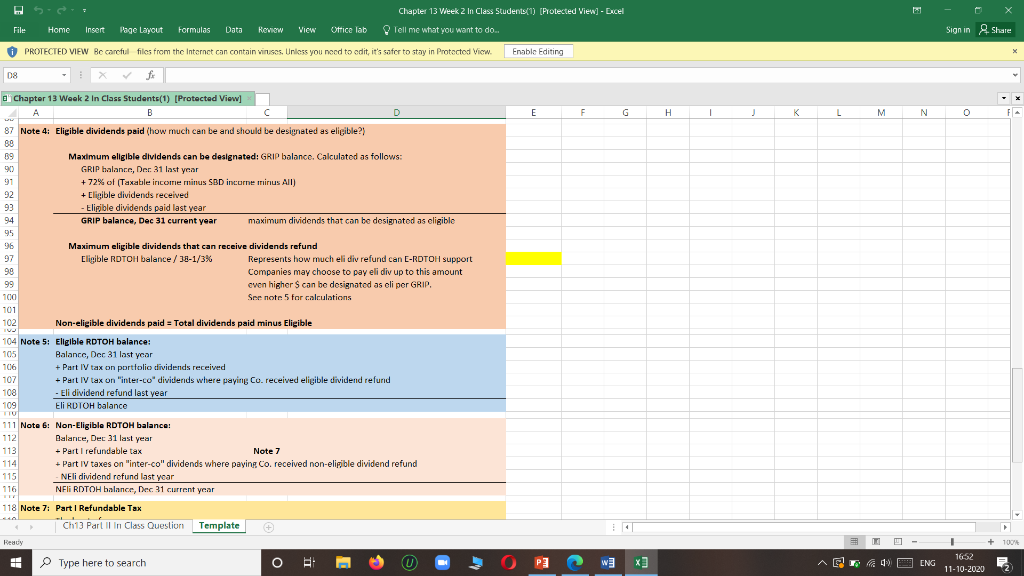Image resolution: width=1024 pixels, height=576 pixels.
Task: Open the File menu
Action: pos(20,30)
